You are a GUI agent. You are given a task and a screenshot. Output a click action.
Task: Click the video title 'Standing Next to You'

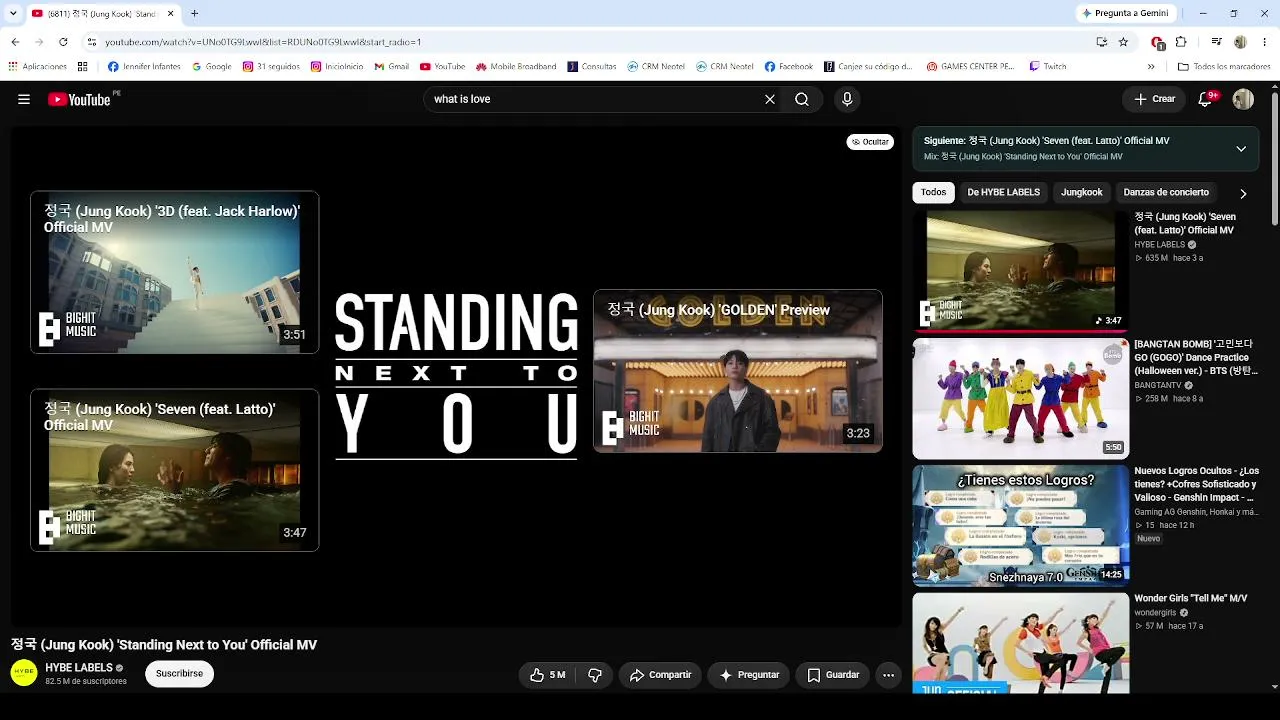tap(164, 645)
